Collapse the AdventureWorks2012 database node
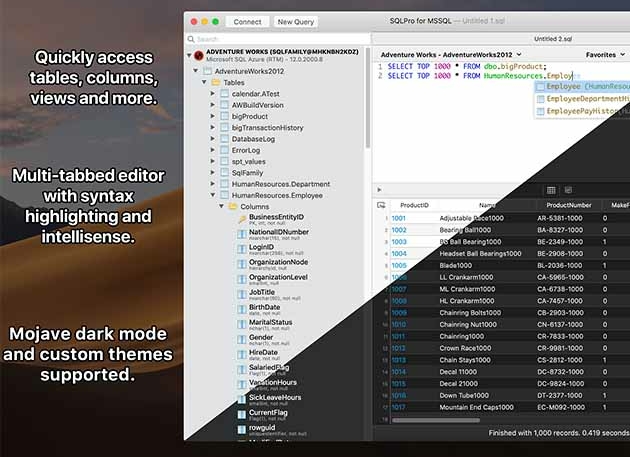This screenshot has height=457, width=630. click(194, 73)
